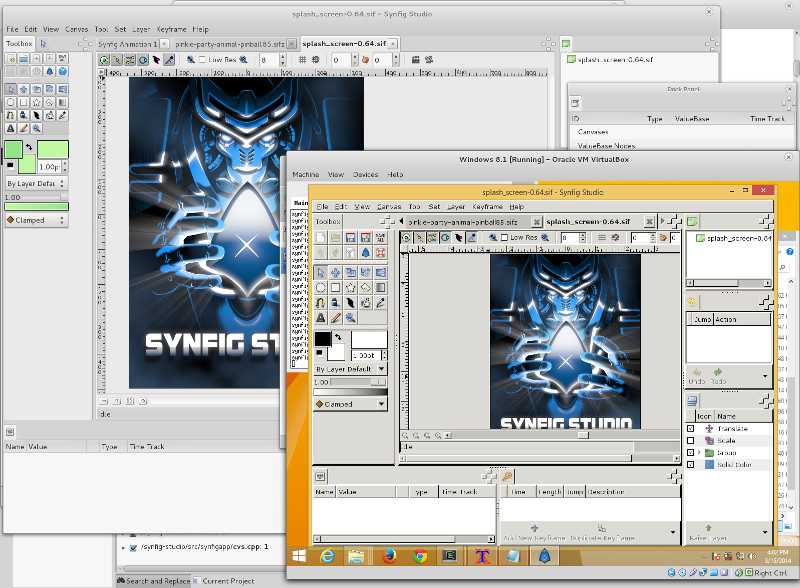Click the green outline color swatch in the host

[x=15, y=149]
